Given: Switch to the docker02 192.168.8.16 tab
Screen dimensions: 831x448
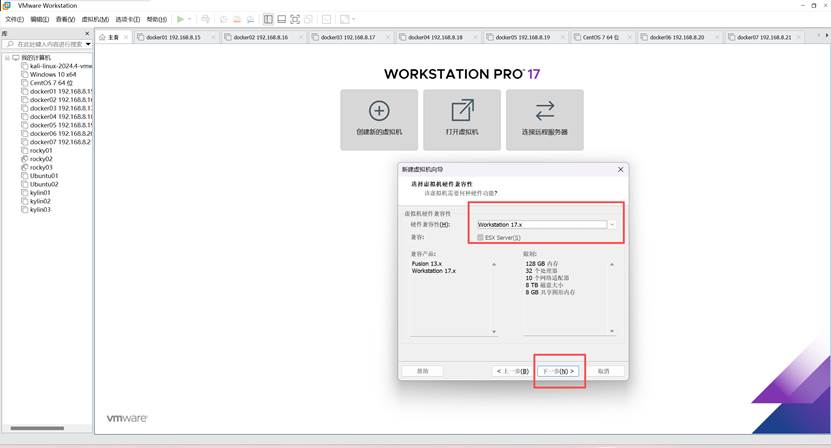Looking at the screenshot, I should 261,37.
